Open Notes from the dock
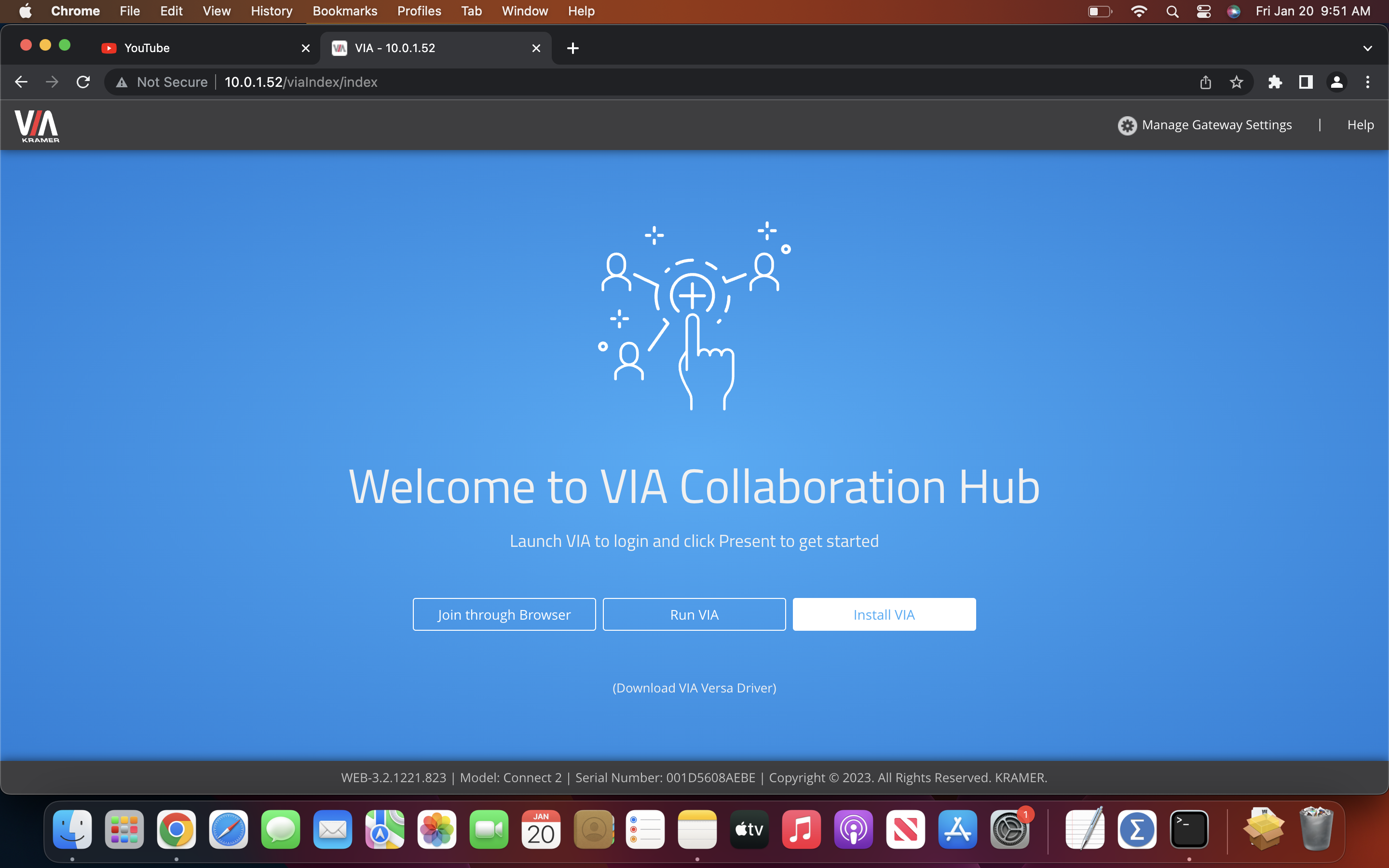1389x868 pixels. tap(697, 829)
